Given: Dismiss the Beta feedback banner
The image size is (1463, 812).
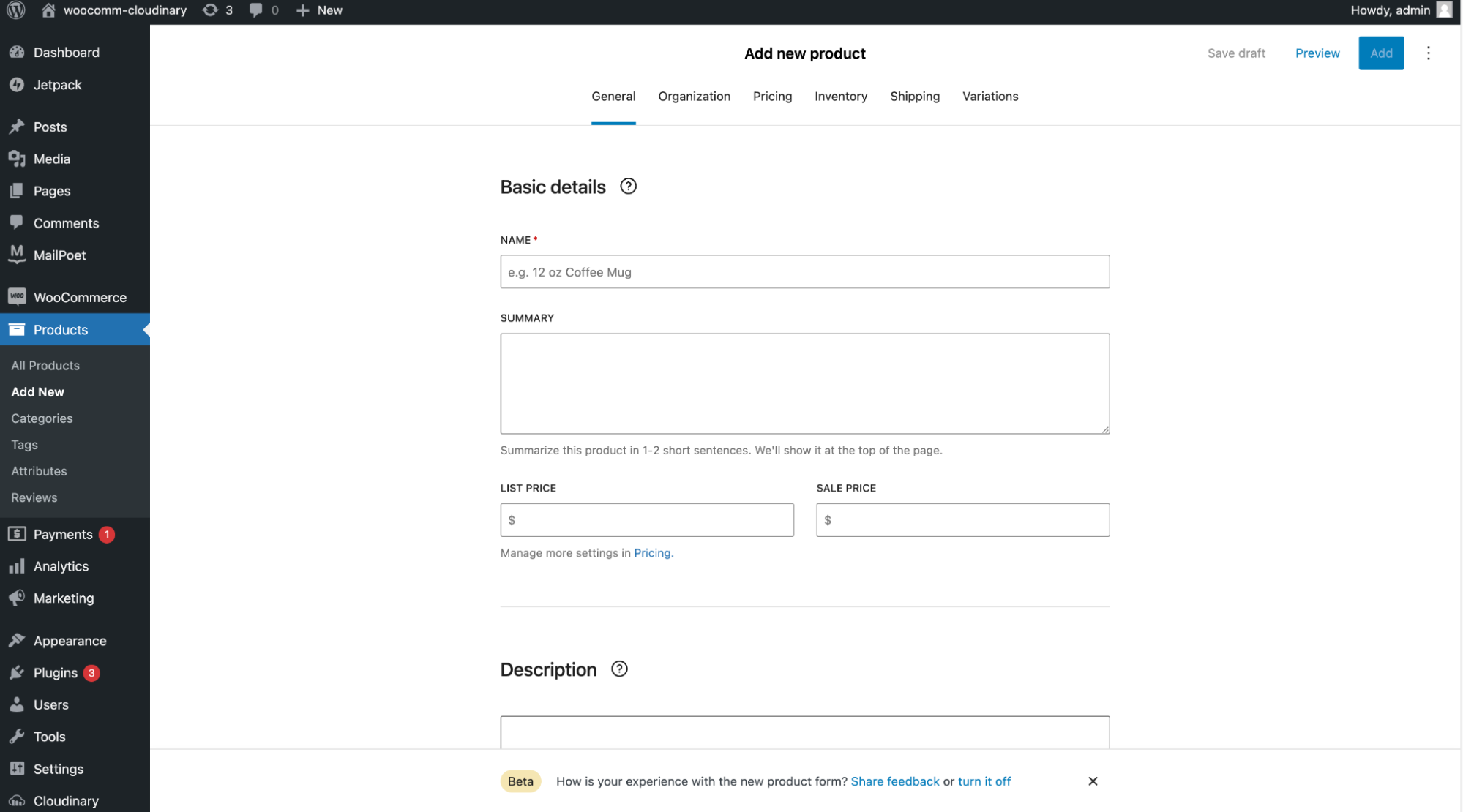Looking at the screenshot, I should [1093, 781].
